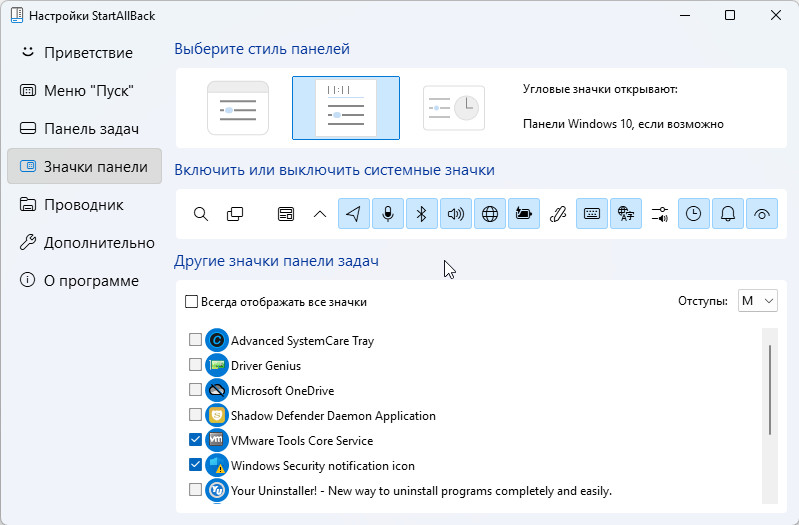Select the first panel style thumbnail
Image resolution: width=799 pixels, height=525 pixels.
(238, 108)
